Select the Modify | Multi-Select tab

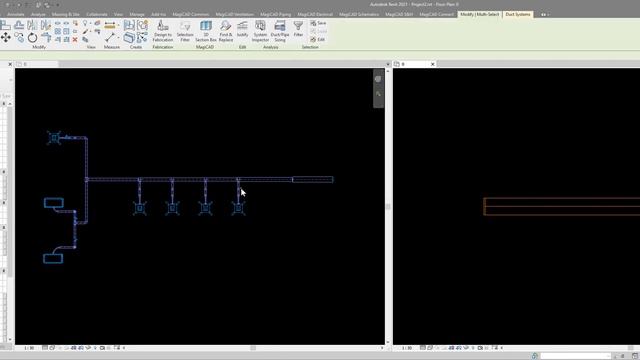click(480, 14)
